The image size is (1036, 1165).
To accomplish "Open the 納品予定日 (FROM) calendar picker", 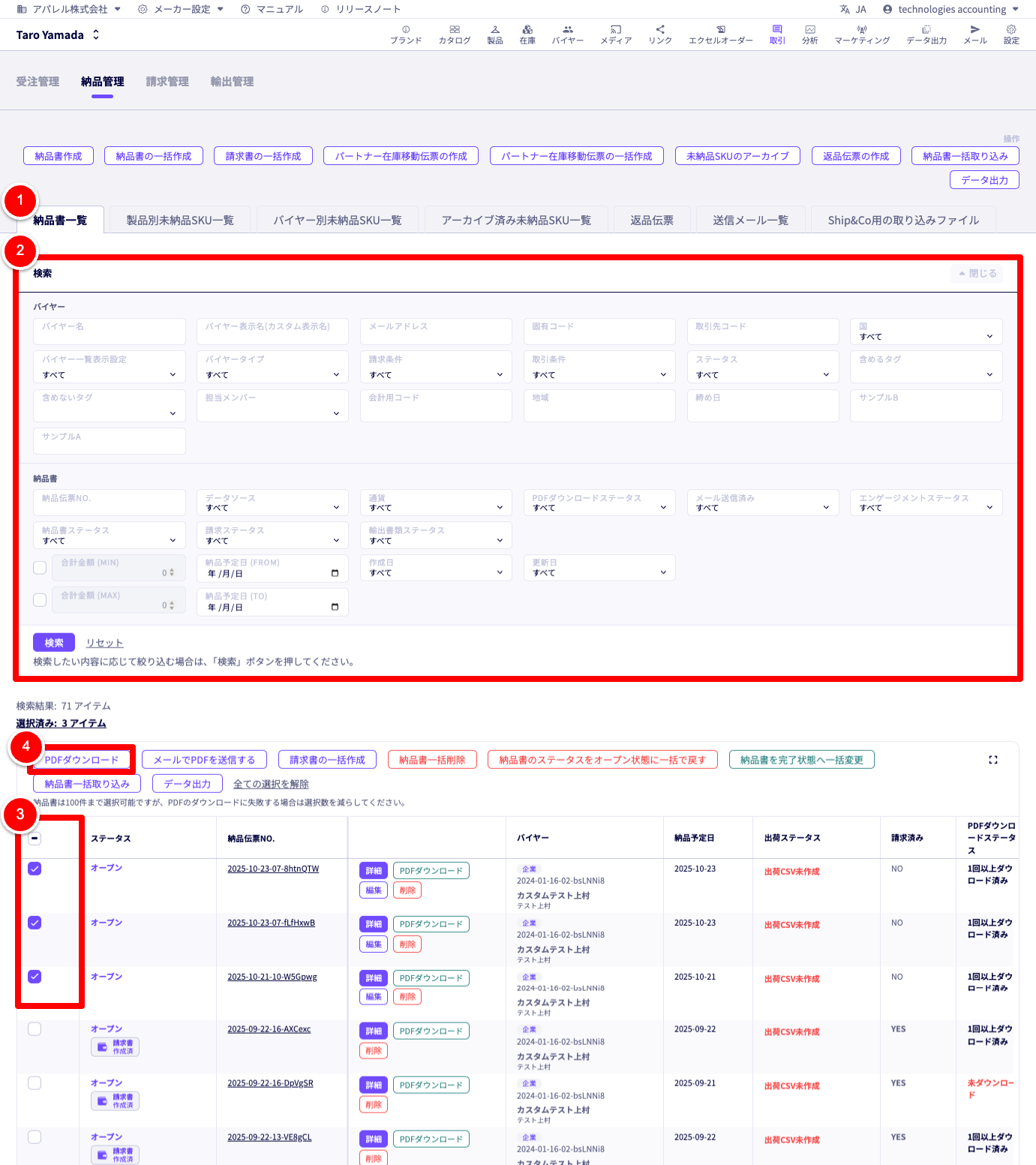I will 335,574.
